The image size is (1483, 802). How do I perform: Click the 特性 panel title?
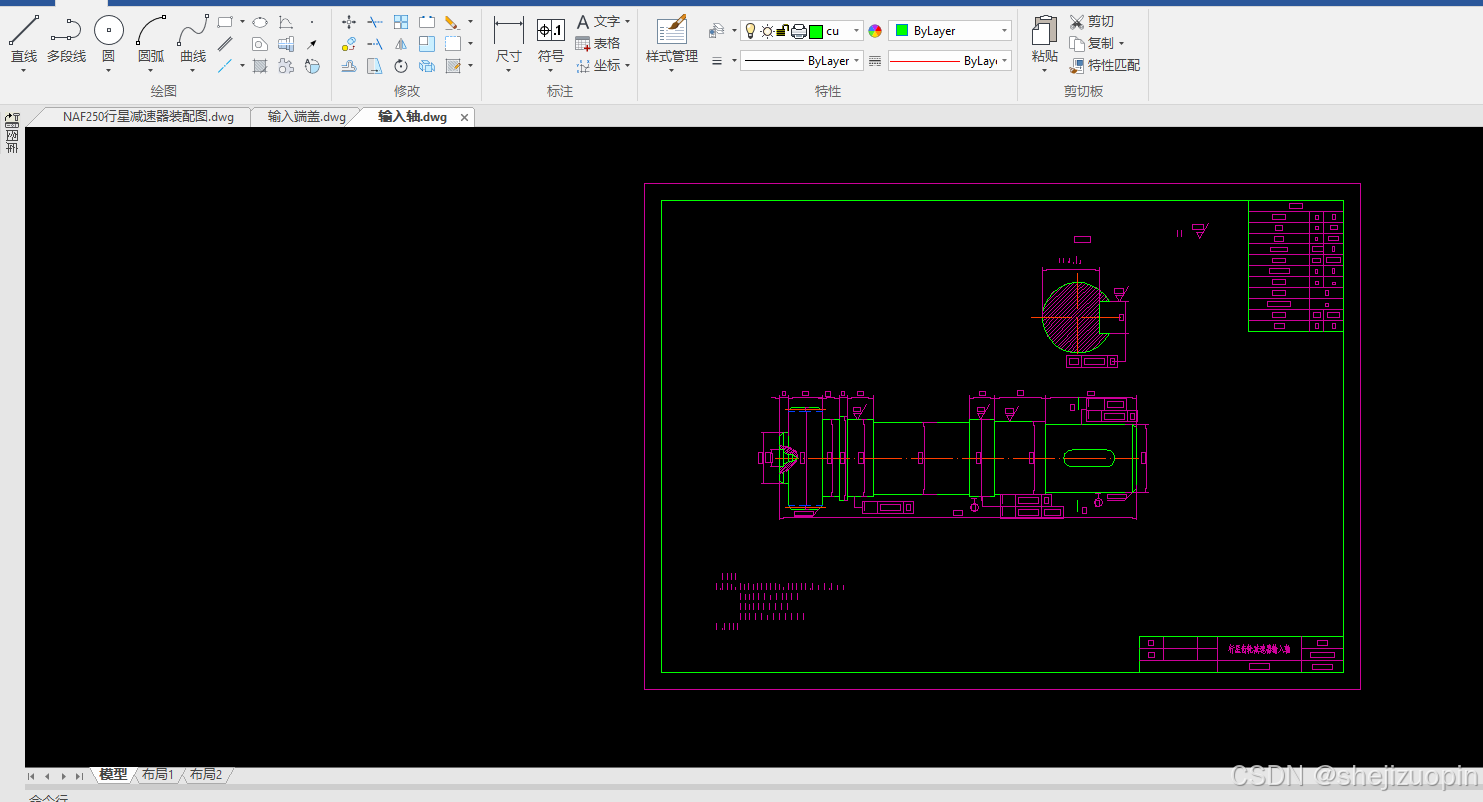pos(828,91)
